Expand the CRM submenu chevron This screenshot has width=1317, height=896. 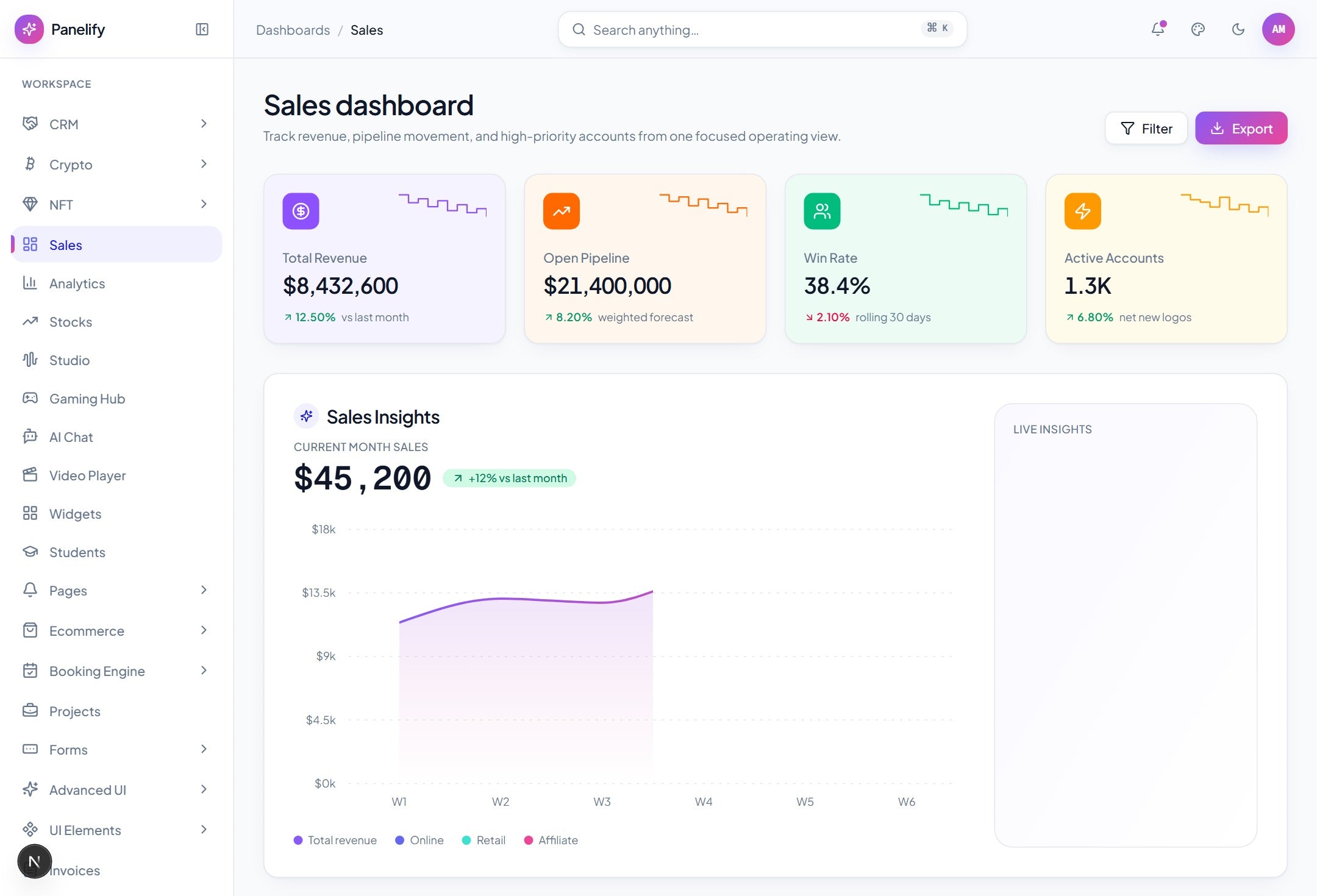coord(204,124)
